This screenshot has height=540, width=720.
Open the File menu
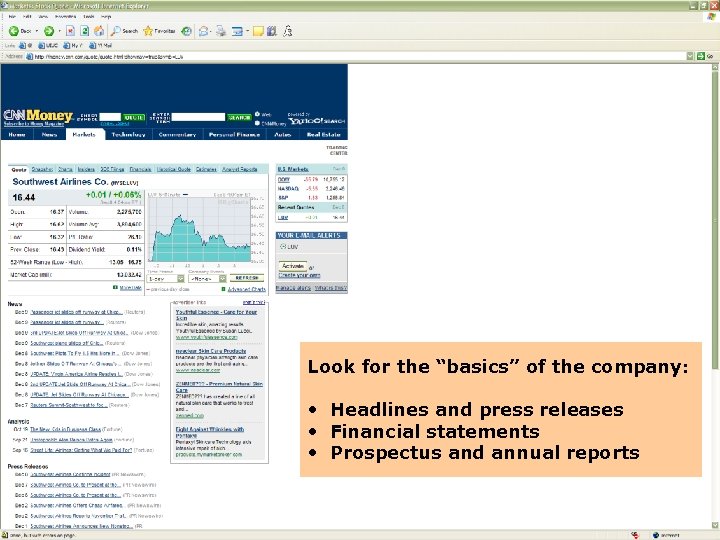(12, 16)
